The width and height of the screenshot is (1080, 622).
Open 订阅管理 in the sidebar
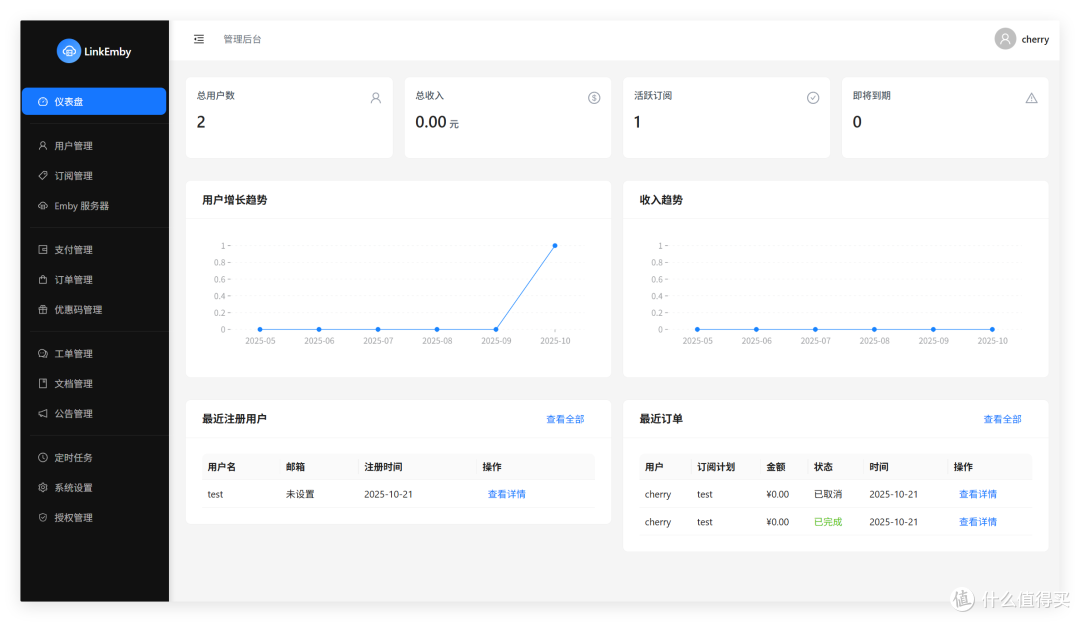(94, 176)
